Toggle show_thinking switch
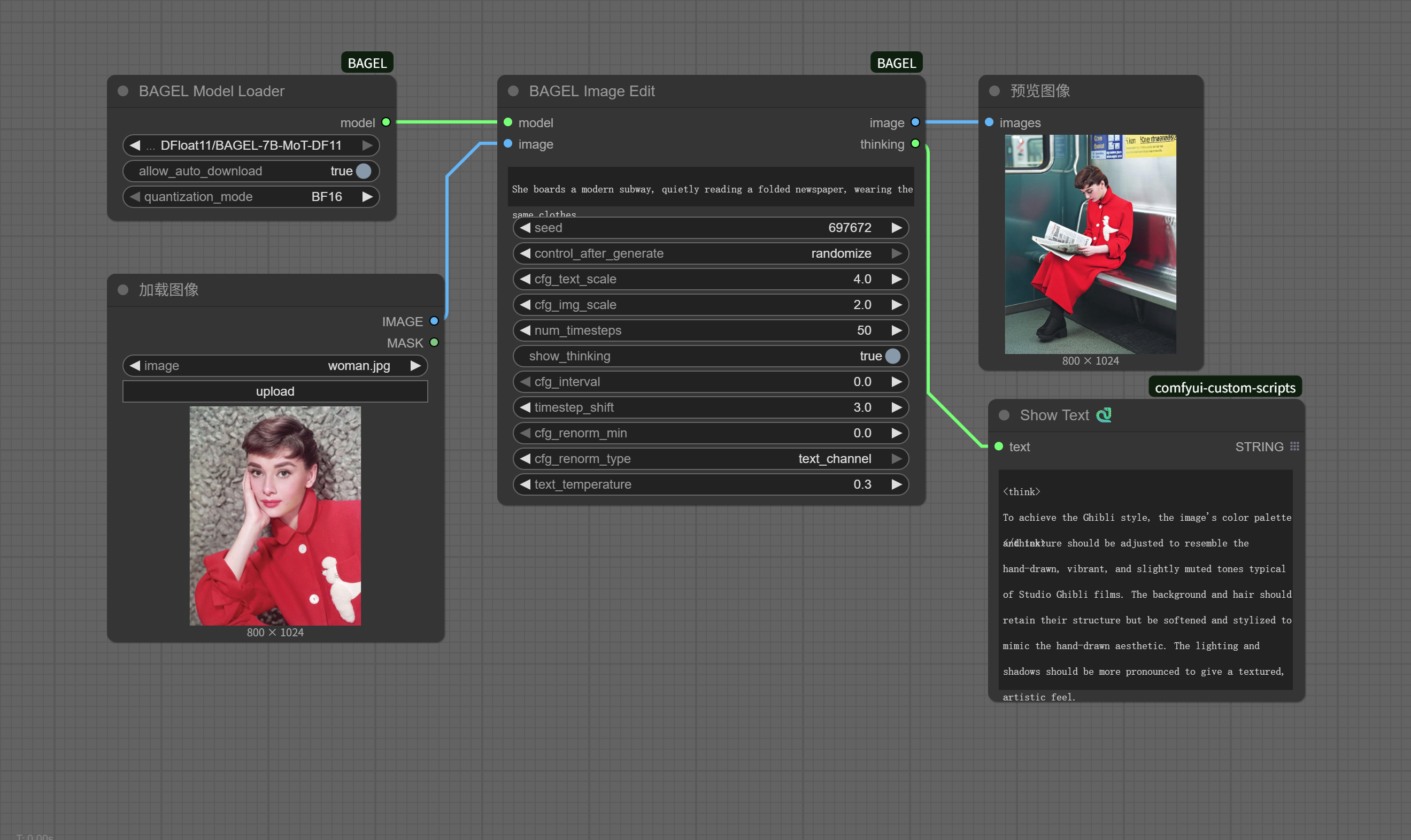Image resolution: width=1411 pixels, height=840 pixels. pyautogui.click(x=892, y=356)
